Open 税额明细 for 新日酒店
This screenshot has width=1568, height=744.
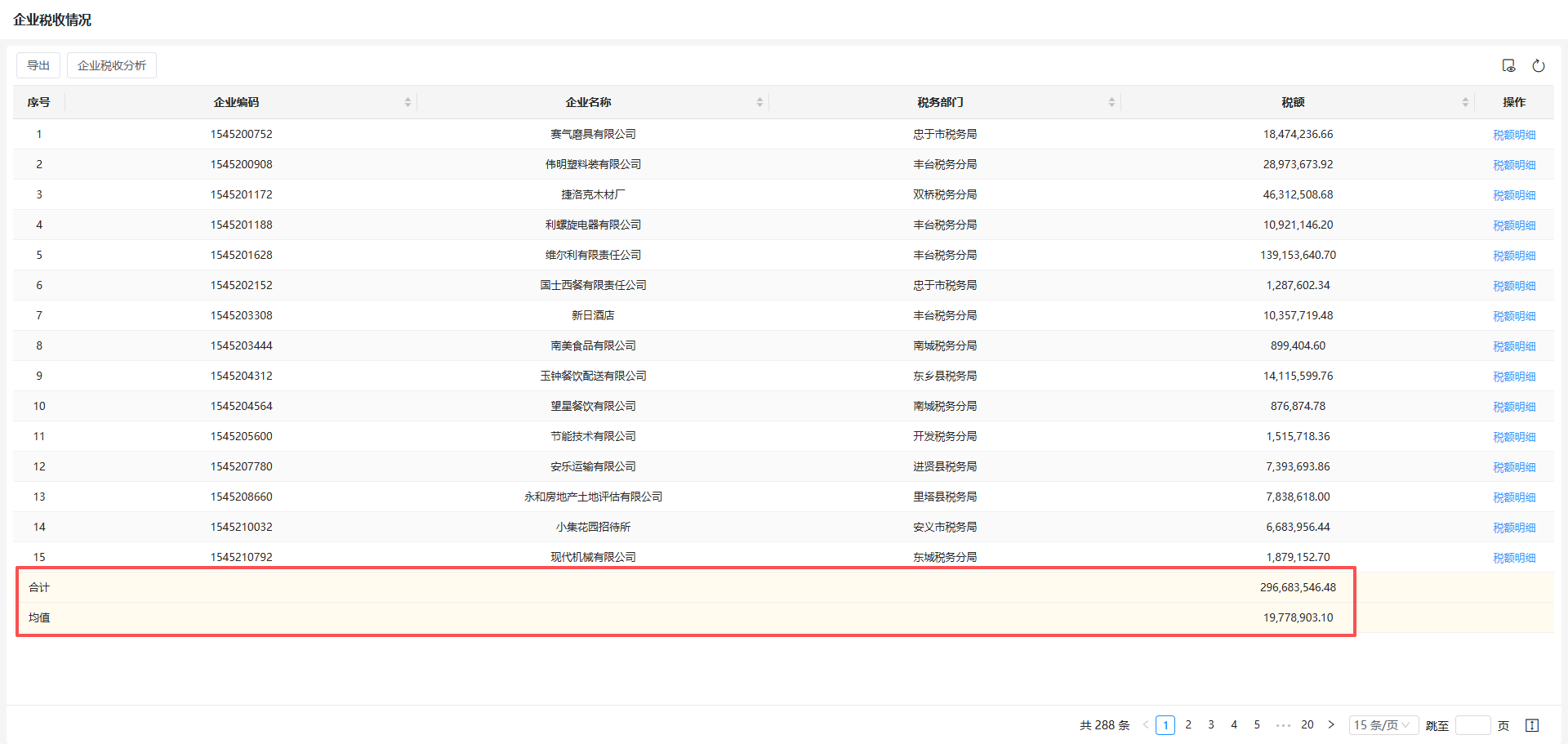click(1514, 316)
